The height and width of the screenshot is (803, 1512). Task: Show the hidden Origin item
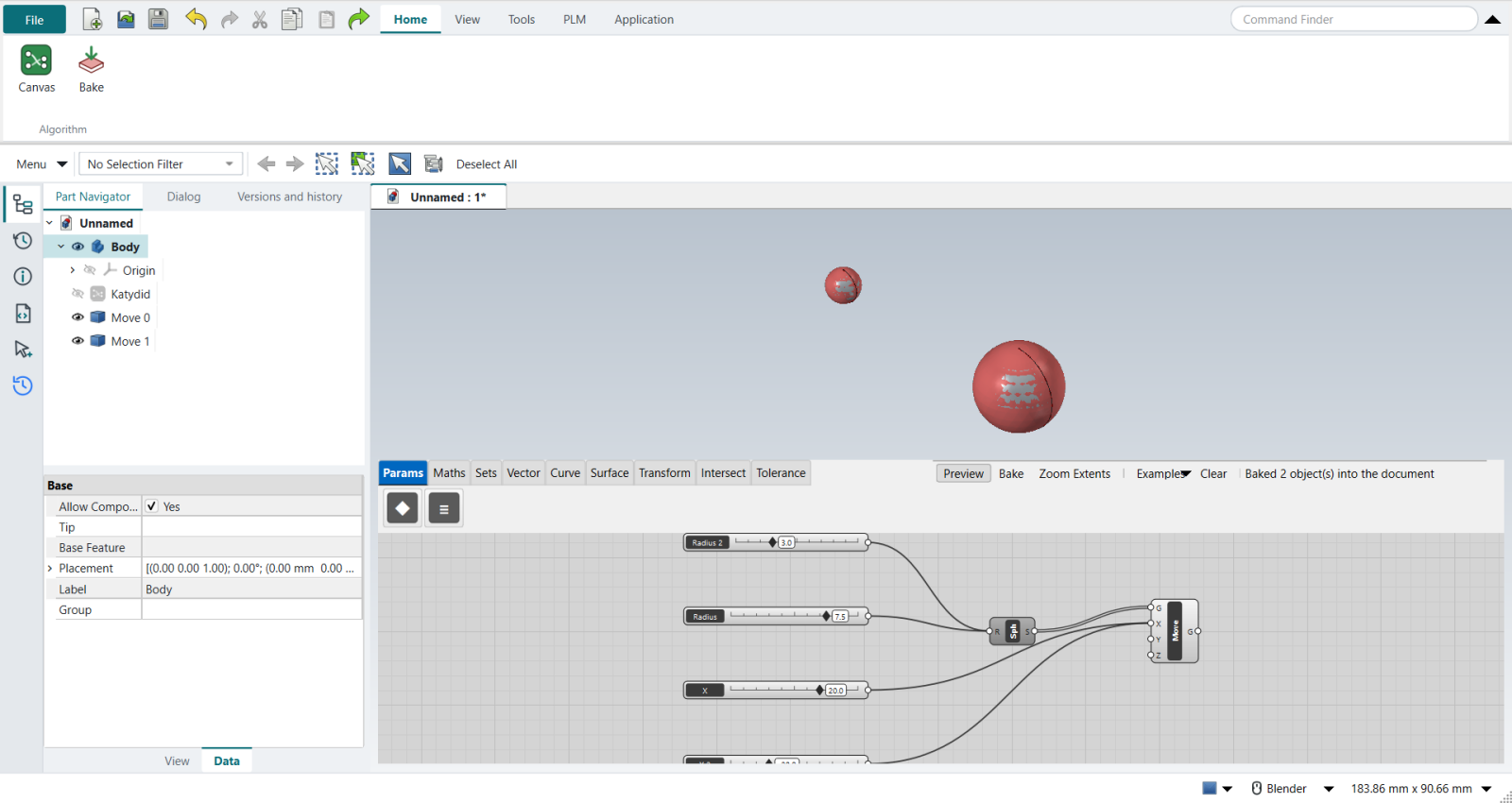tap(90, 270)
